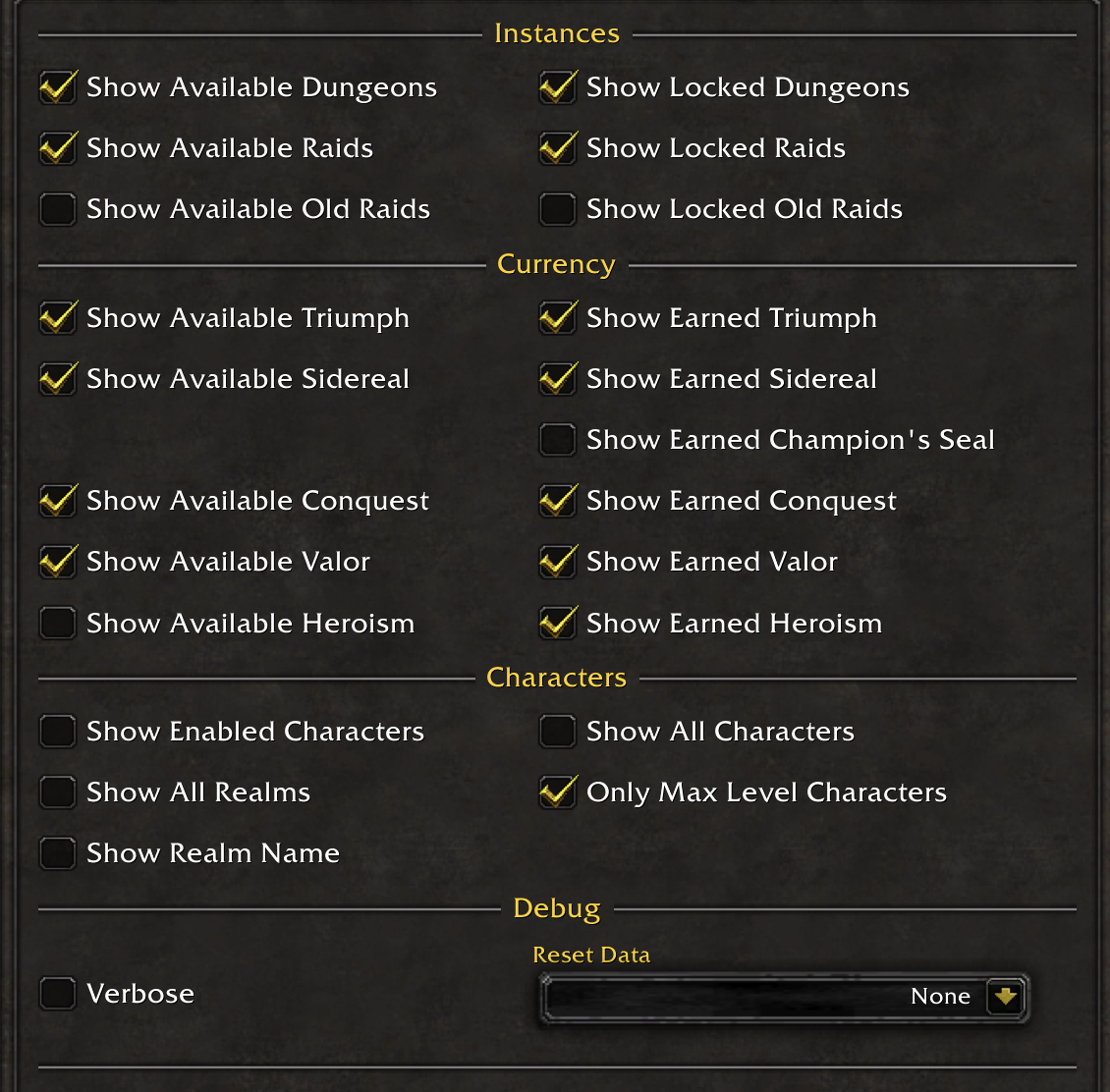Toggle Show Available Raids off
Screen dimensions: 1110x1092
58,149
